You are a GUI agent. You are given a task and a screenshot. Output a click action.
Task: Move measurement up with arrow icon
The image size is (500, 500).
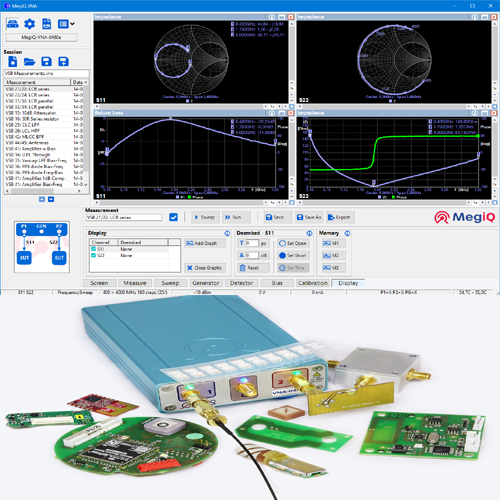(x=42, y=199)
